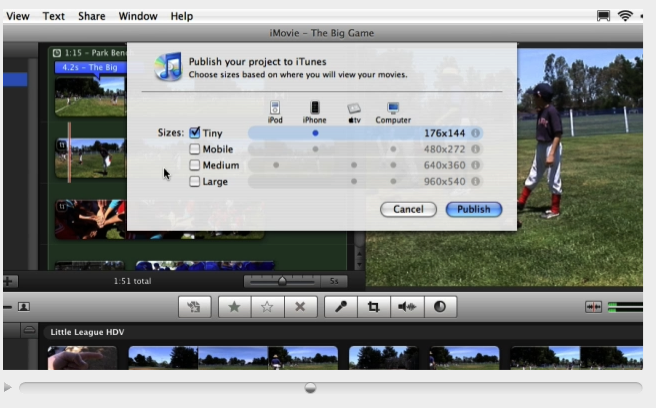Open the View menu
Image resolution: width=656 pixels, height=408 pixels.
click(x=18, y=16)
